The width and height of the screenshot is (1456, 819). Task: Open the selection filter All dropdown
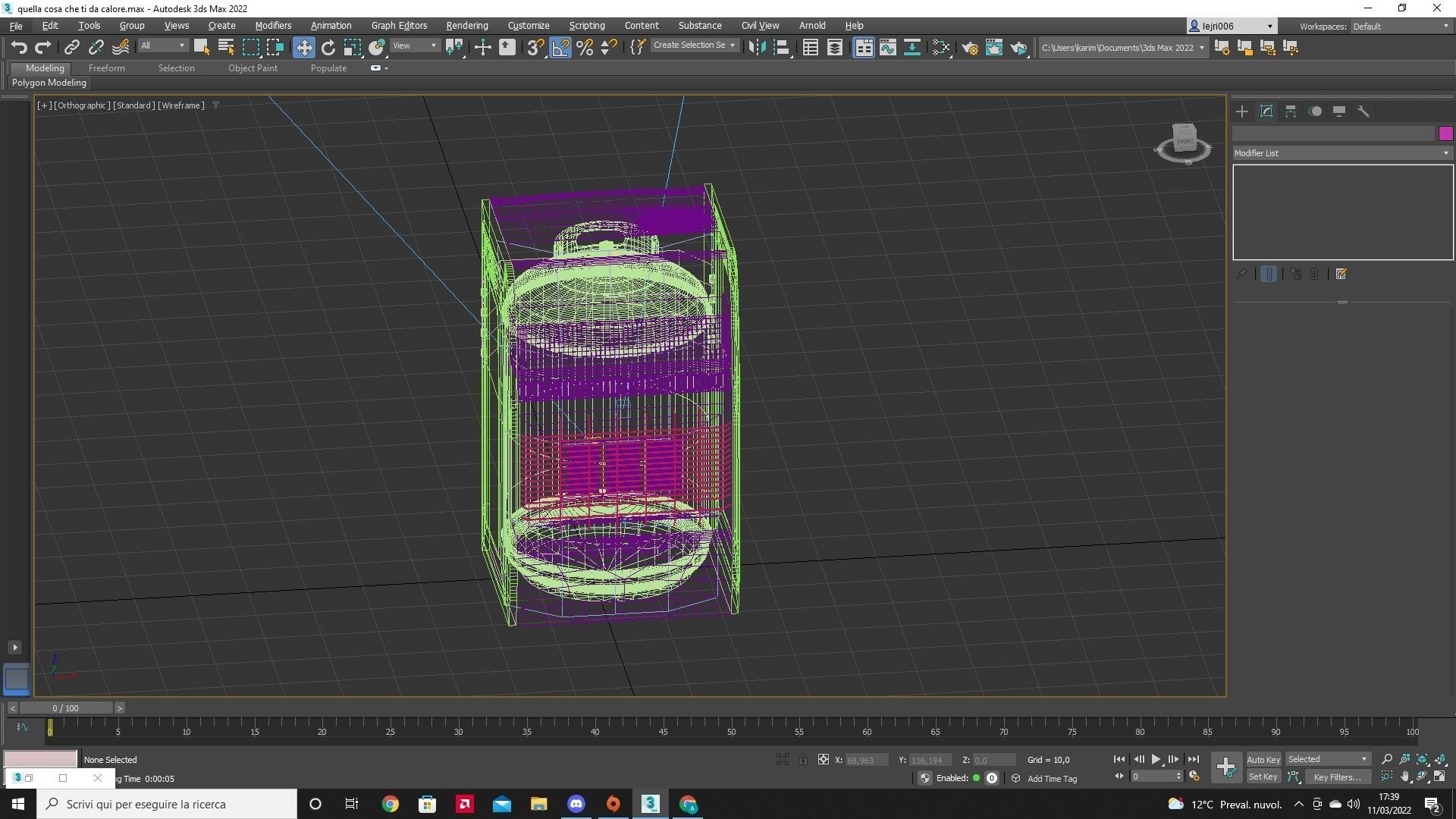pyautogui.click(x=162, y=46)
